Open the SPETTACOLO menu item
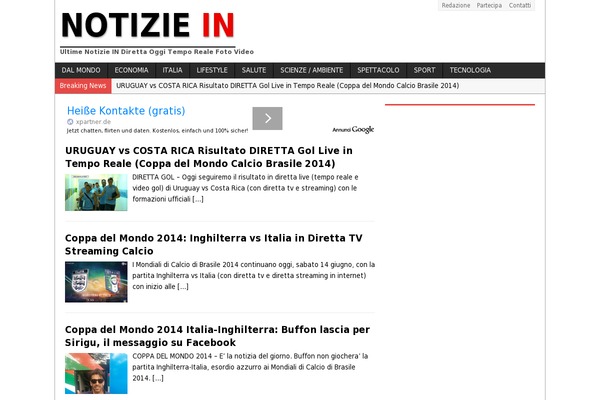This screenshot has width=600, height=400. coord(378,70)
